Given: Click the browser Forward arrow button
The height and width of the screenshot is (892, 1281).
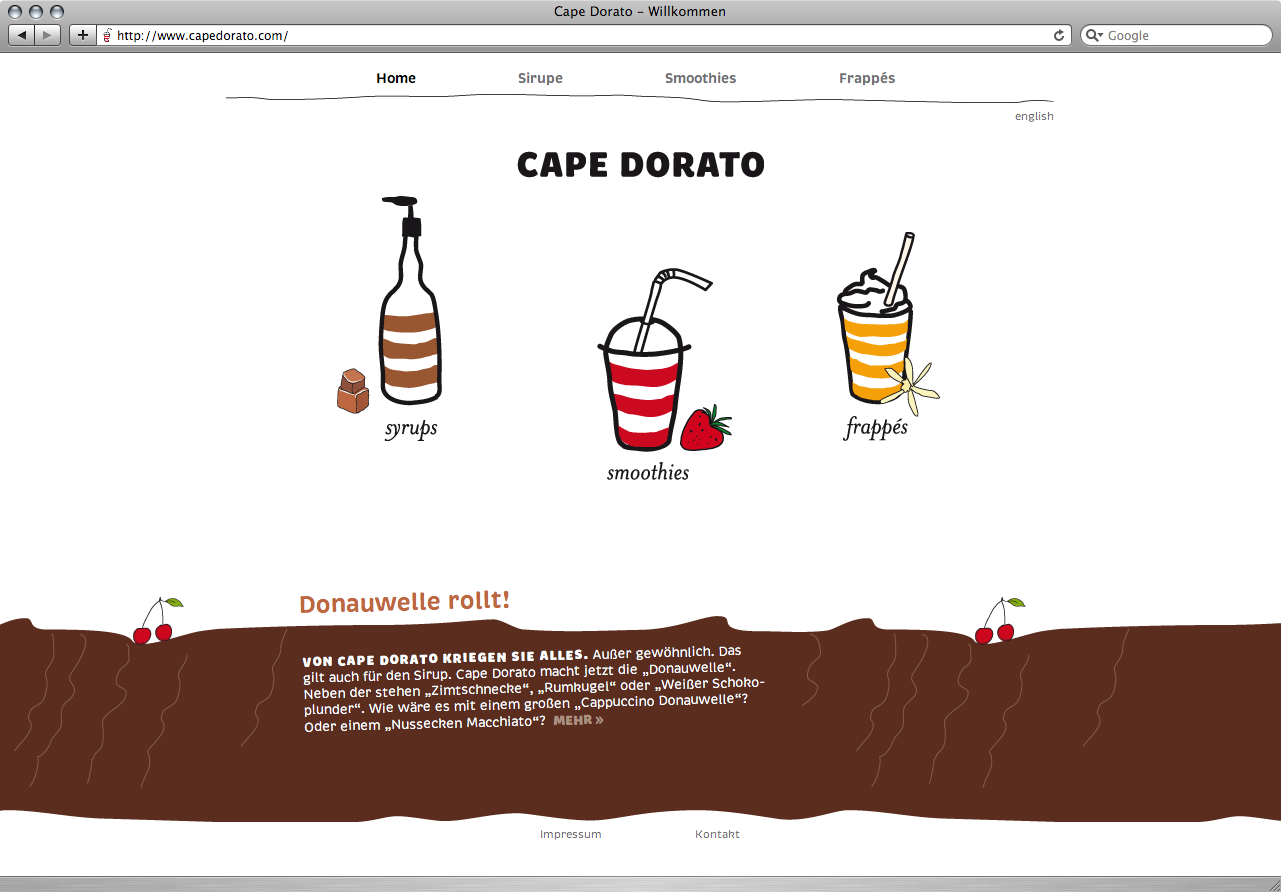Looking at the screenshot, I should tap(48, 35).
